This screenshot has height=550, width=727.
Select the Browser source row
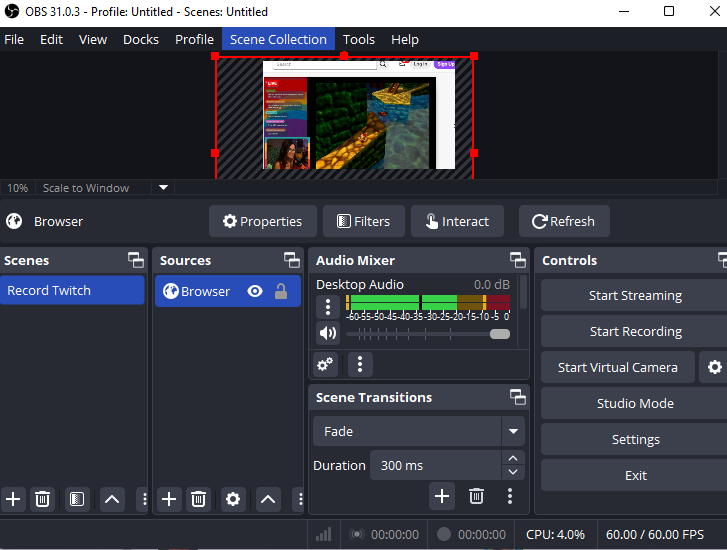coord(228,291)
